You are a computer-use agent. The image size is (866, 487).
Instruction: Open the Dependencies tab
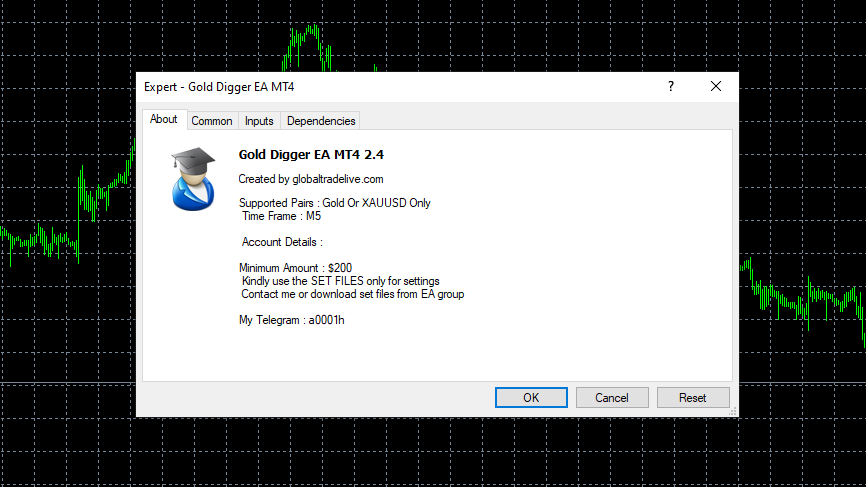321,121
